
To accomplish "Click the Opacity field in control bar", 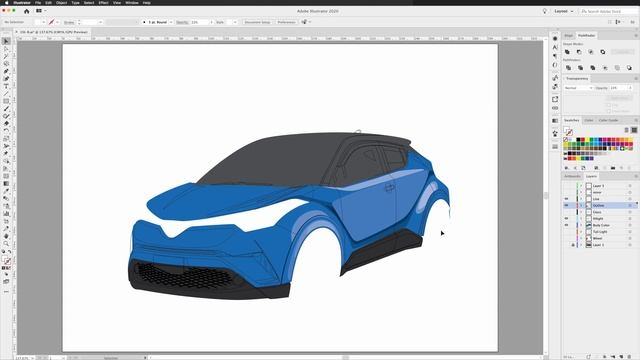I will pyautogui.click(x=200, y=22).
